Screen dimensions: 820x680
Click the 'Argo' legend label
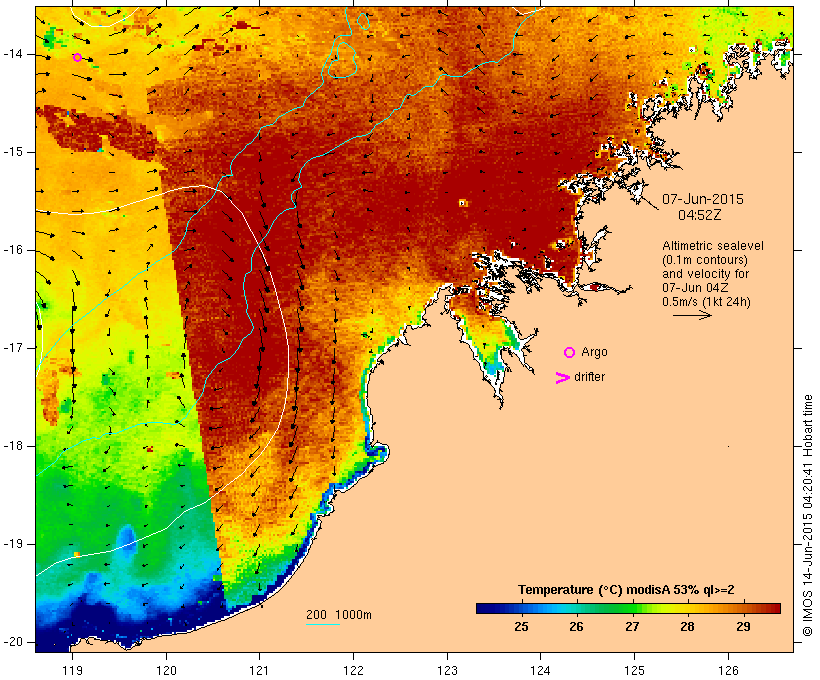pyautogui.click(x=595, y=352)
